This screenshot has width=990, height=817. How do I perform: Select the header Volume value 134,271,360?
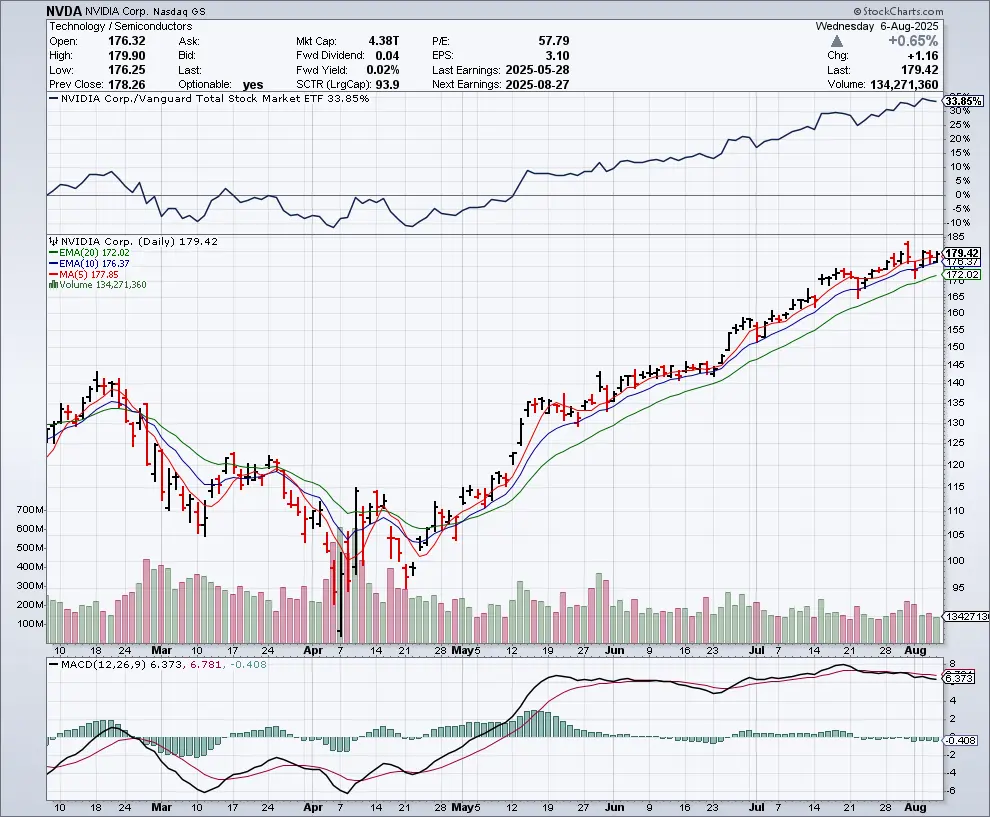click(904, 85)
